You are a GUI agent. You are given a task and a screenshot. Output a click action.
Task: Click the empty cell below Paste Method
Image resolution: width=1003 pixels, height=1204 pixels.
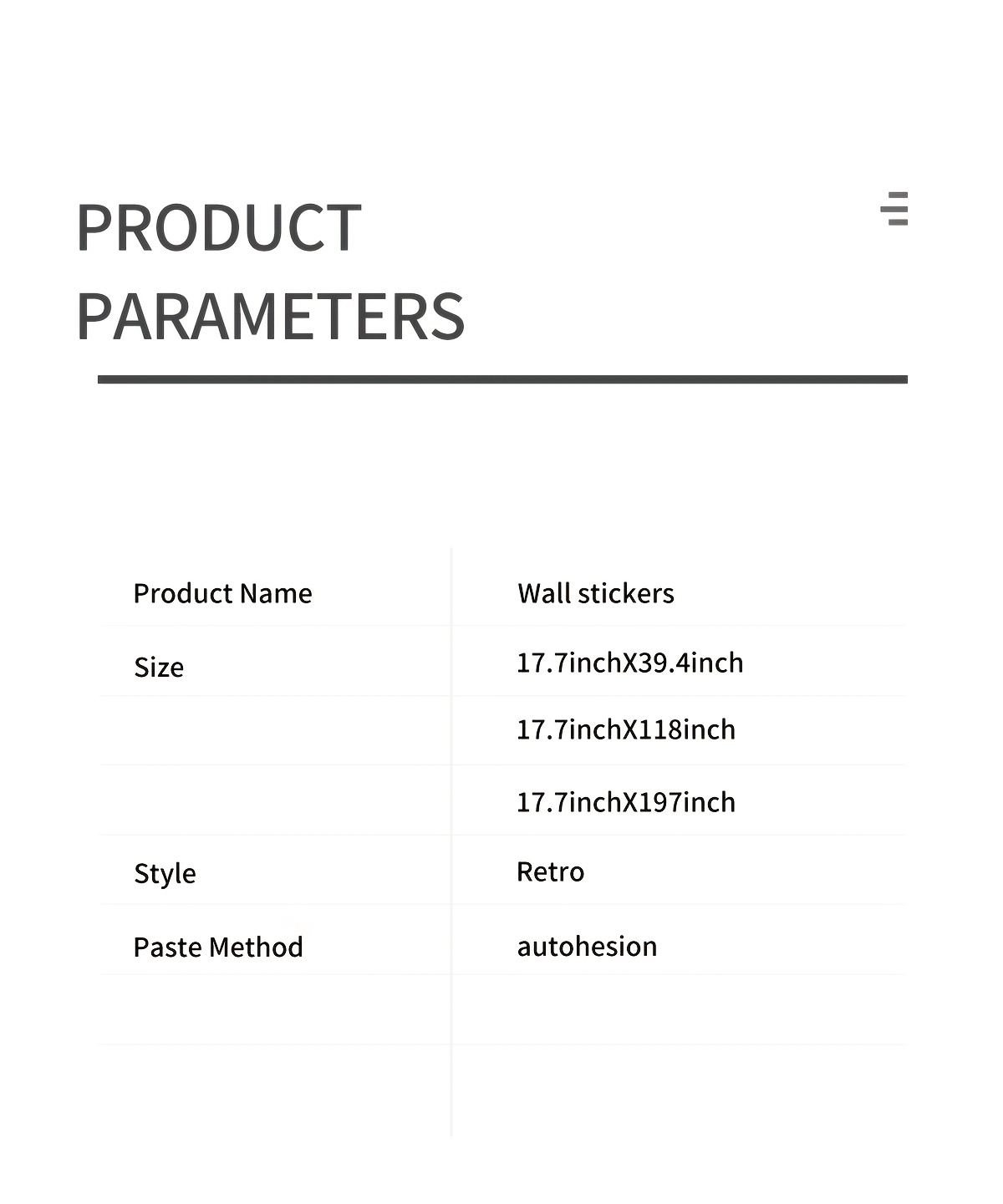point(276,1009)
